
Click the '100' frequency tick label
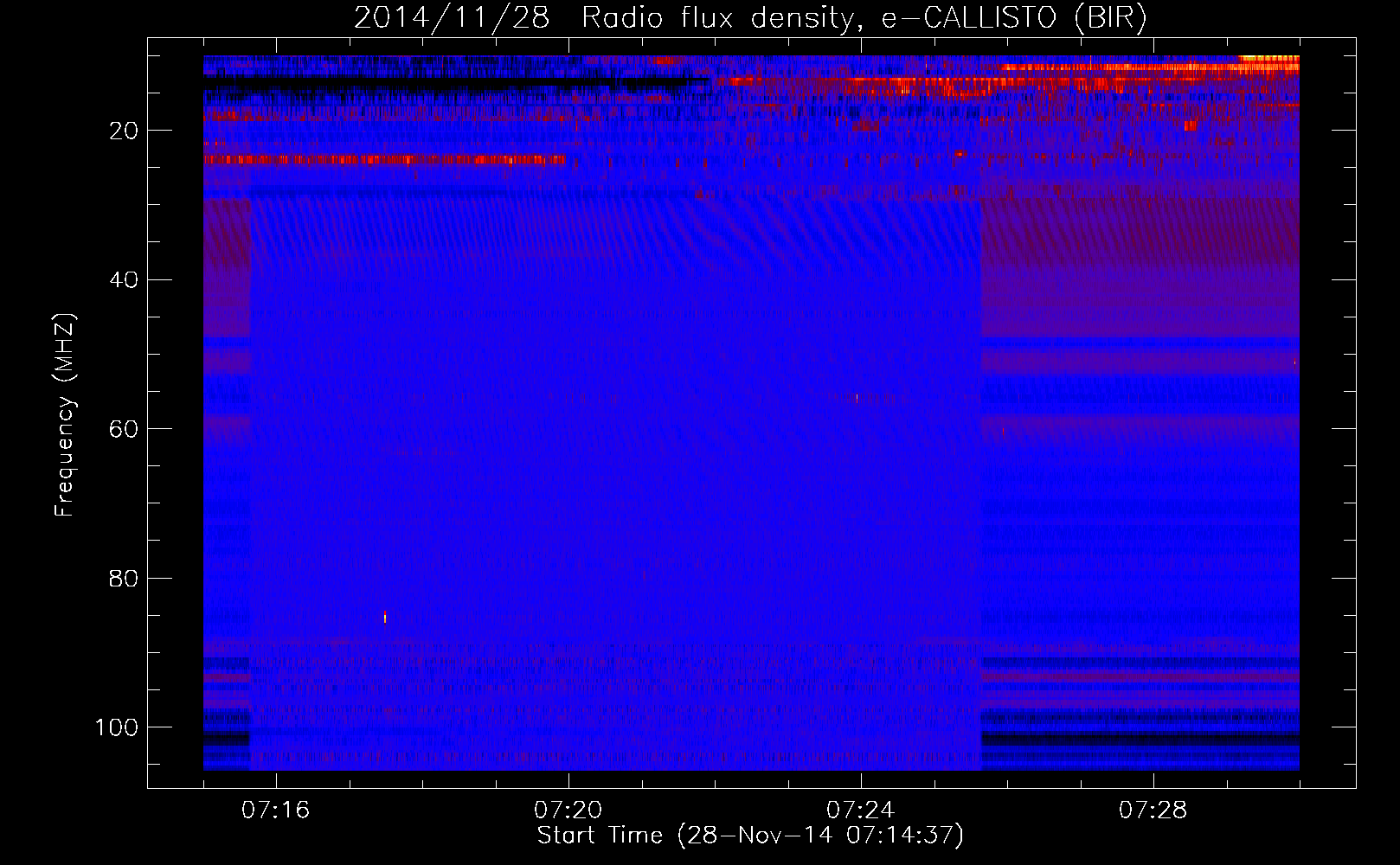[117, 727]
